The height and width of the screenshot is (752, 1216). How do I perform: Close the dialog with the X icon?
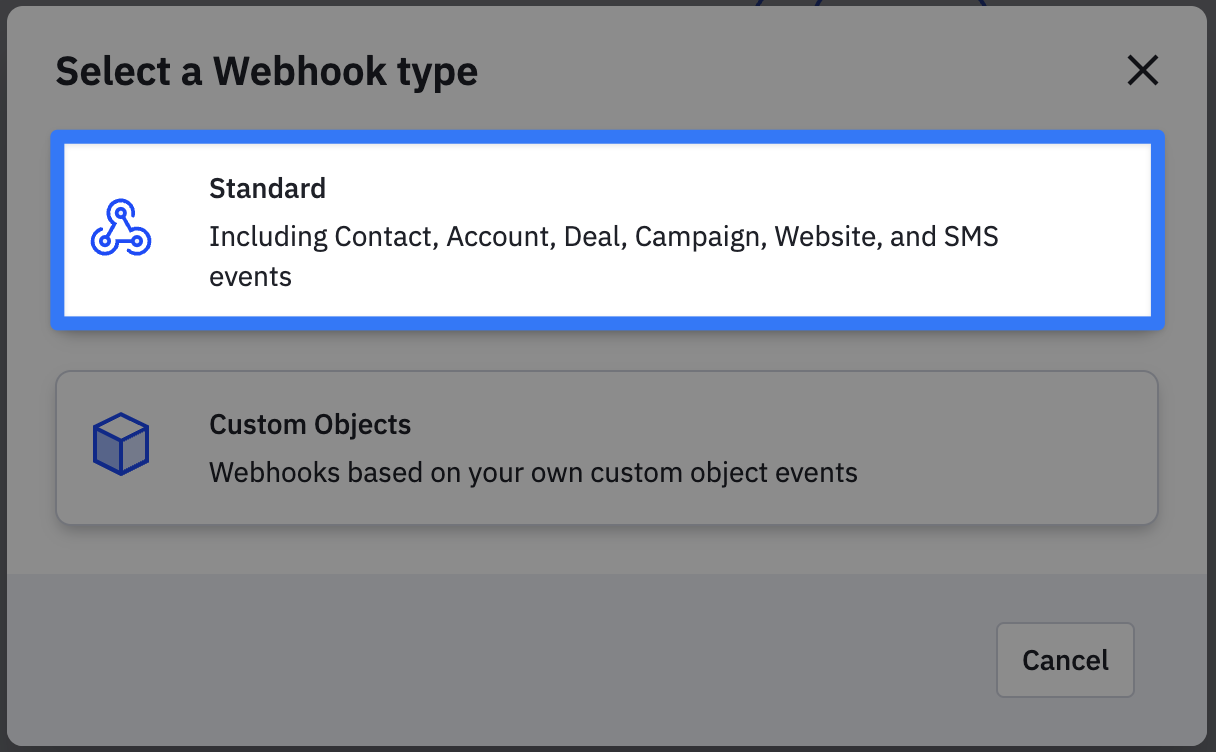[x=1142, y=70]
